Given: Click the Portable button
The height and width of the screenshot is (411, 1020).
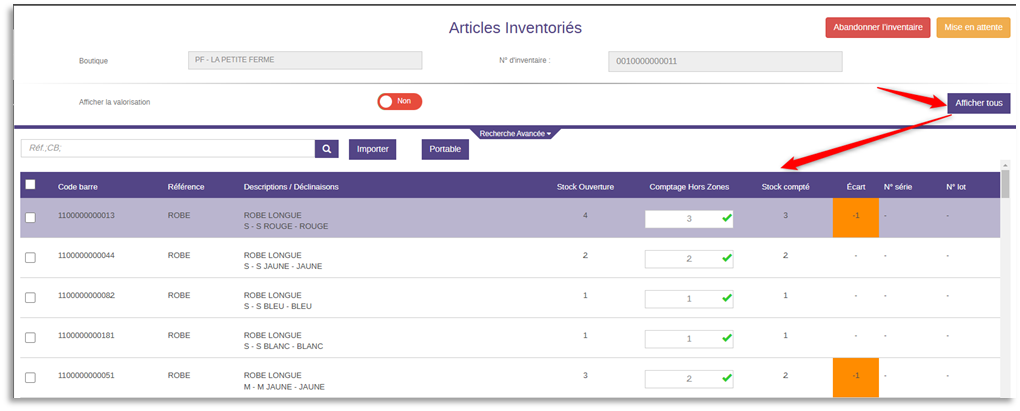Looking at the screenshot, I should [445, 149].
